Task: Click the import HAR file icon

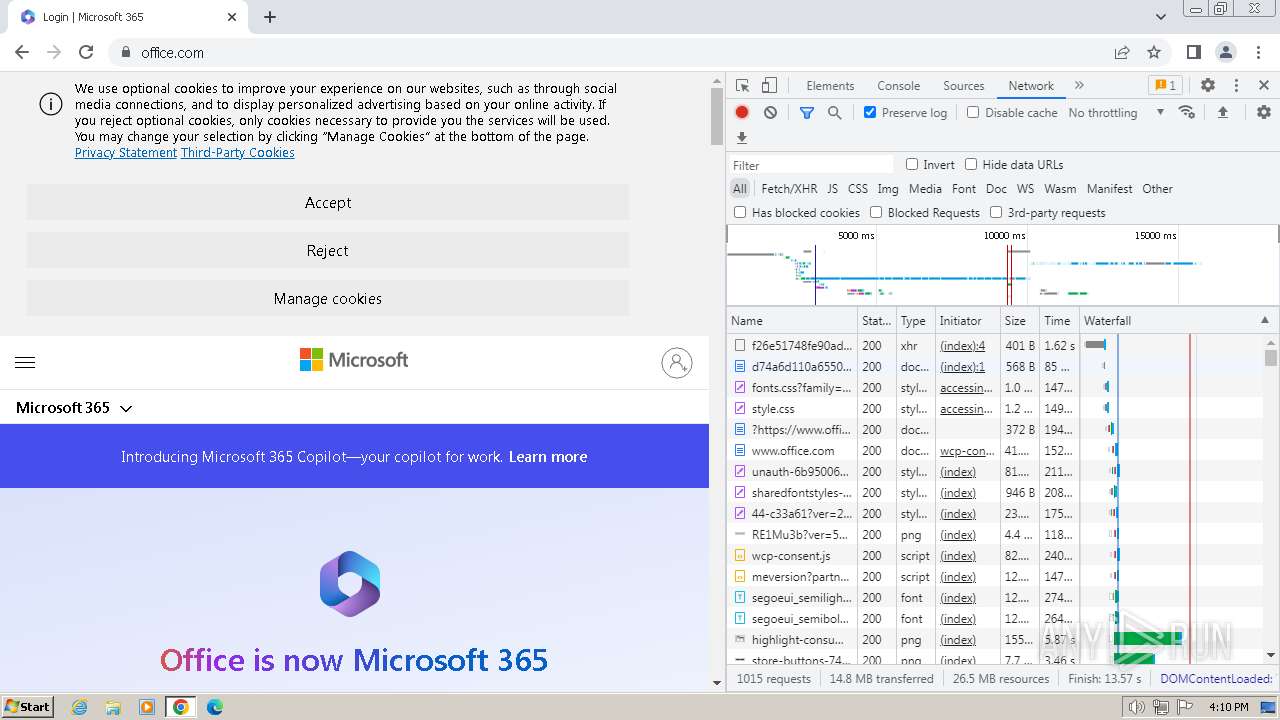Action: click(1222, 113)
